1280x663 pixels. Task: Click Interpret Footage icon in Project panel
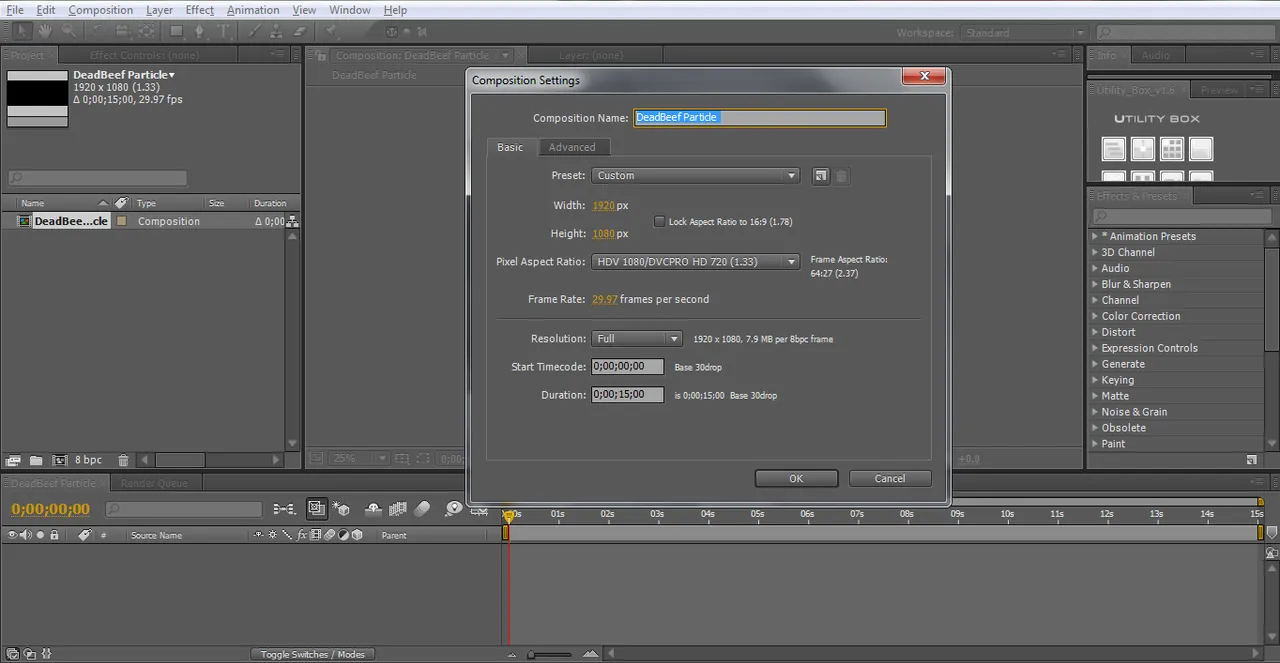pos(13,460)
